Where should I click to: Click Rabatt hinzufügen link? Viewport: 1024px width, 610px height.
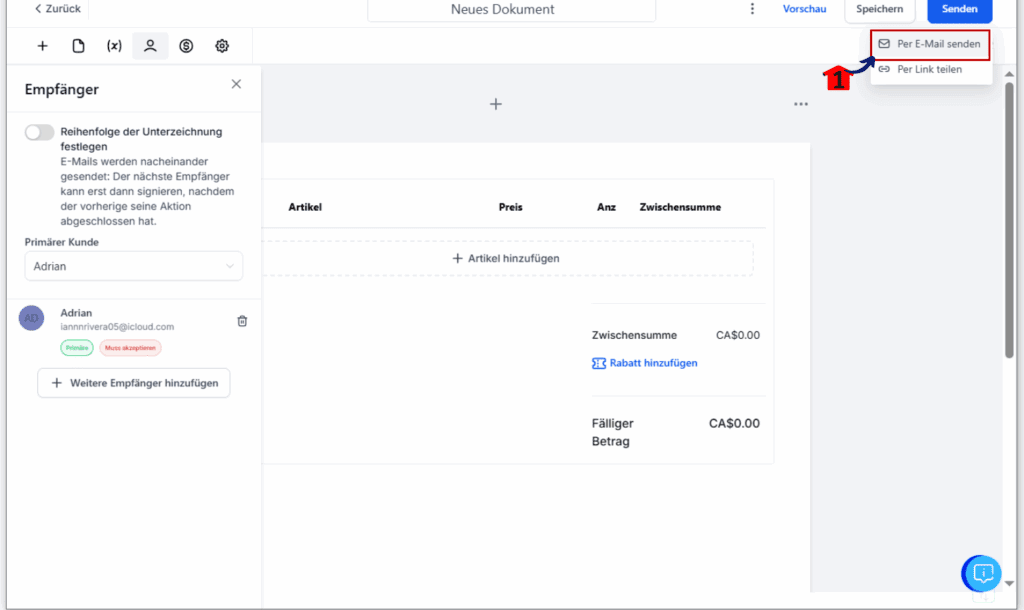point(645,363)
